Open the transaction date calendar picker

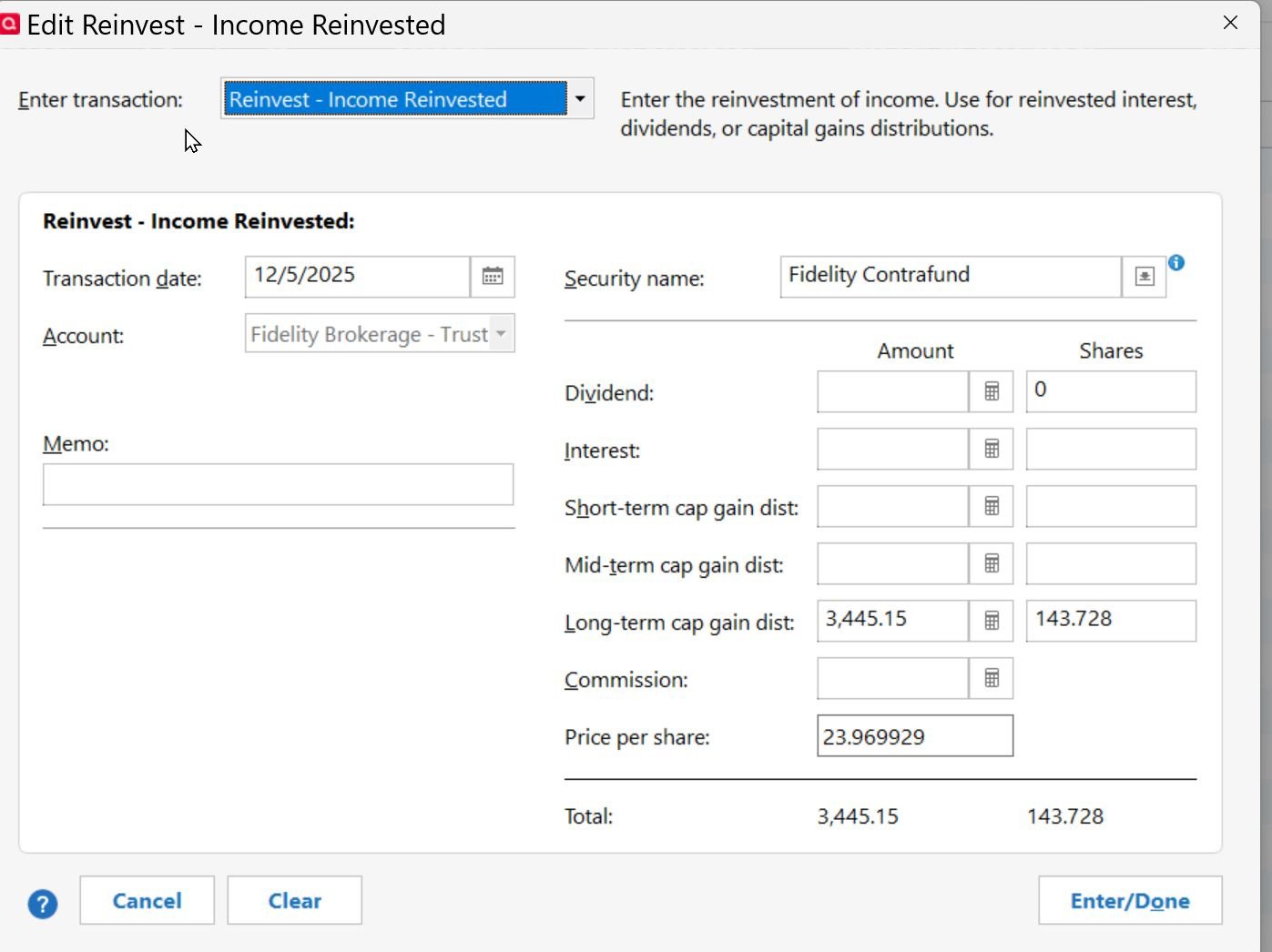coord(493,277)
